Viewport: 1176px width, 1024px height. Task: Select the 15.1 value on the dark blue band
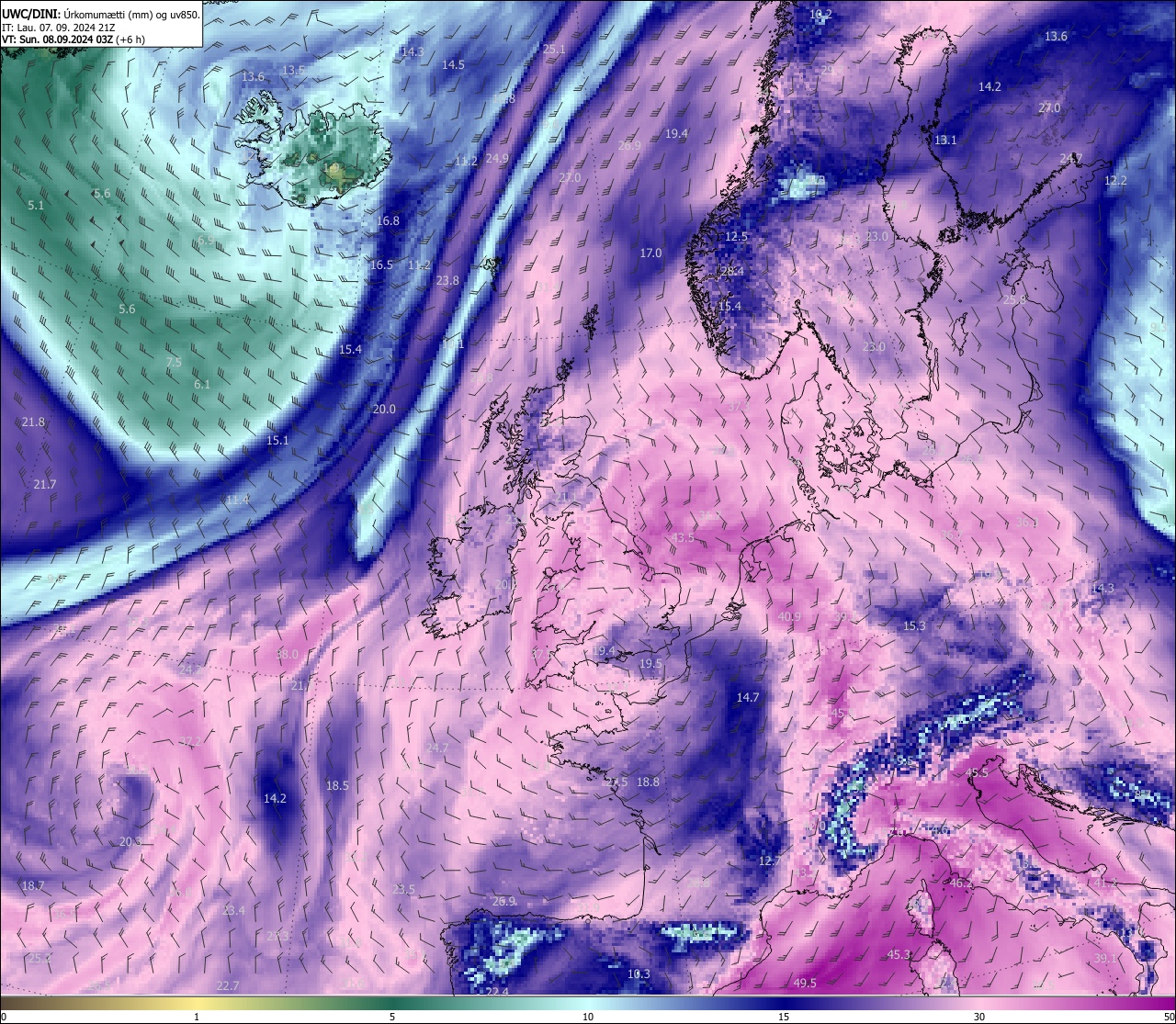pos(277,440)
